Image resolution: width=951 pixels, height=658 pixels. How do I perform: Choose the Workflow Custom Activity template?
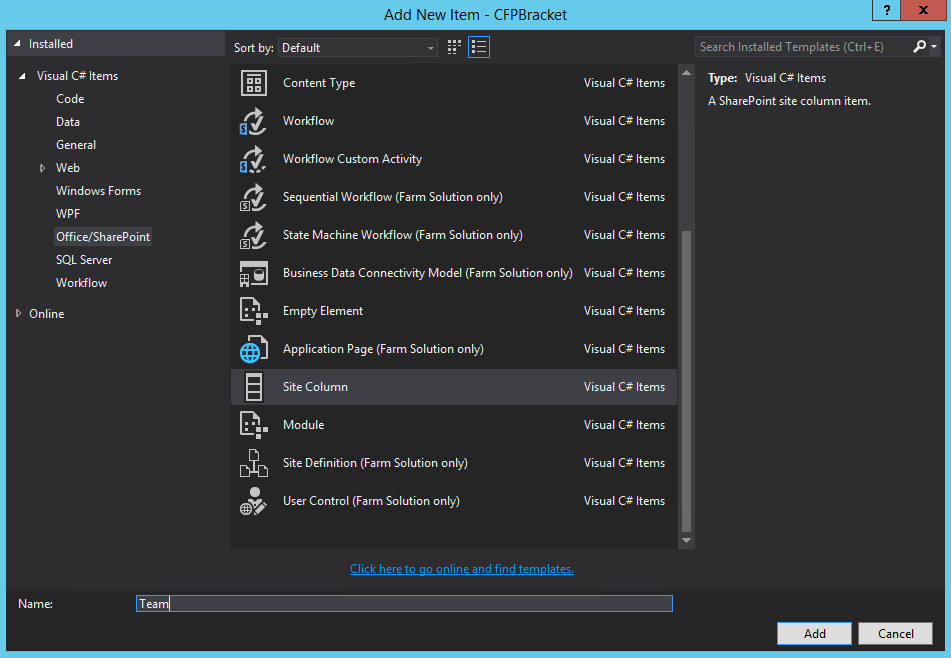coord(253,159)
